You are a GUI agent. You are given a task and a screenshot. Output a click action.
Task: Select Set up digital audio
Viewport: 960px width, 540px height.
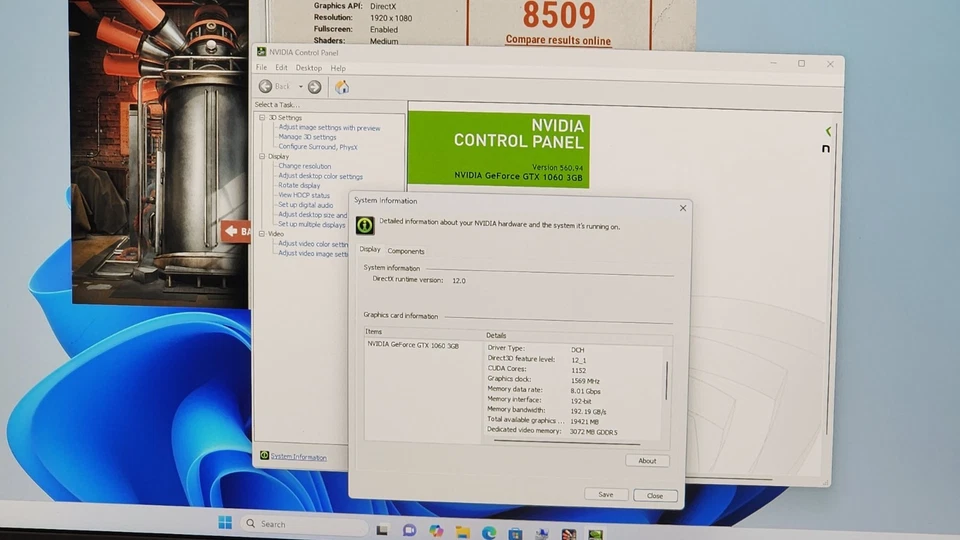click(x=306, y=205)
